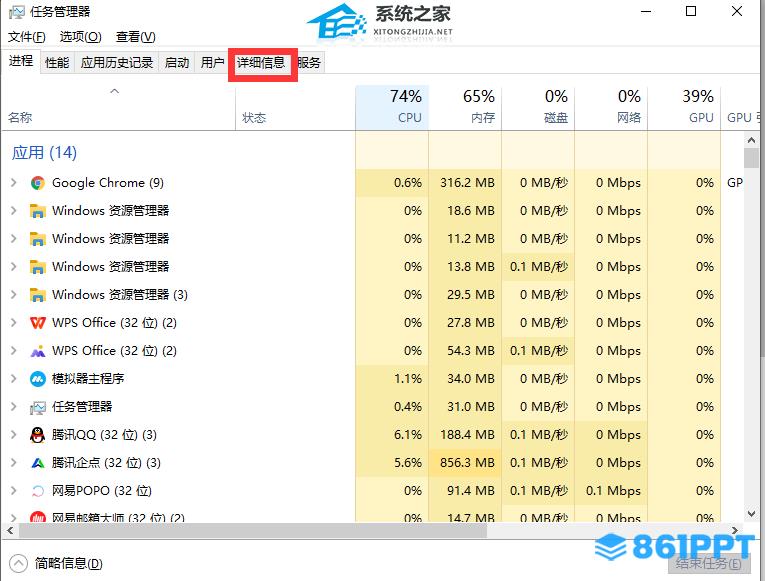This screenshot has width=765, height=581.
Task: Click the 网易POPO icon
Action: coord(38,491)
